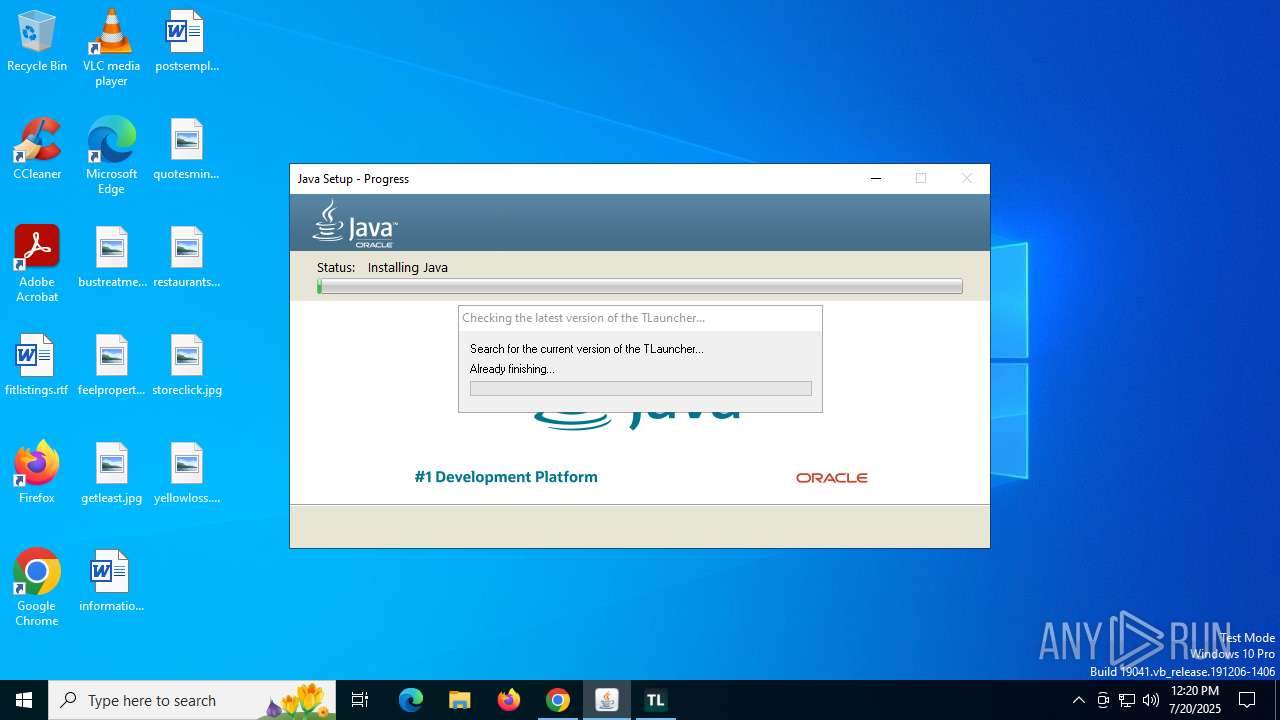Open Firefox from the taskbar

pyautogui.click(x=509, y=700)
